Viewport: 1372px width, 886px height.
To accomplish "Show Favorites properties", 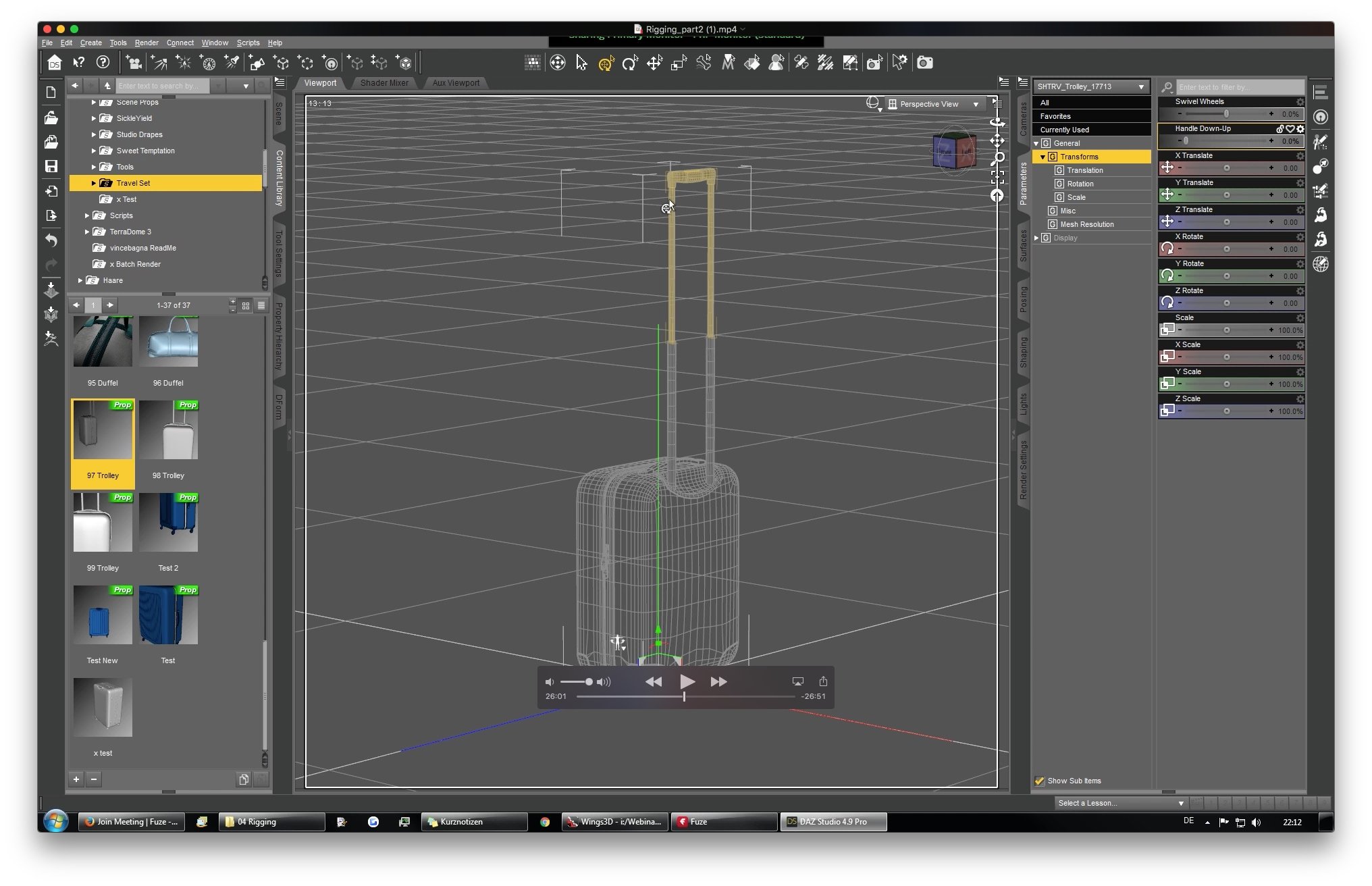I will click(x=1091, y=116).
